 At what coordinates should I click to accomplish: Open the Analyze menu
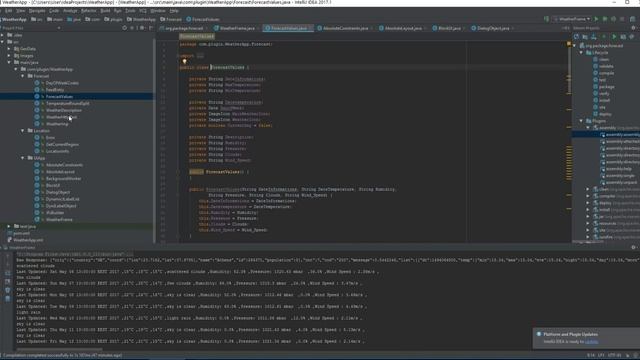(70, 11)
